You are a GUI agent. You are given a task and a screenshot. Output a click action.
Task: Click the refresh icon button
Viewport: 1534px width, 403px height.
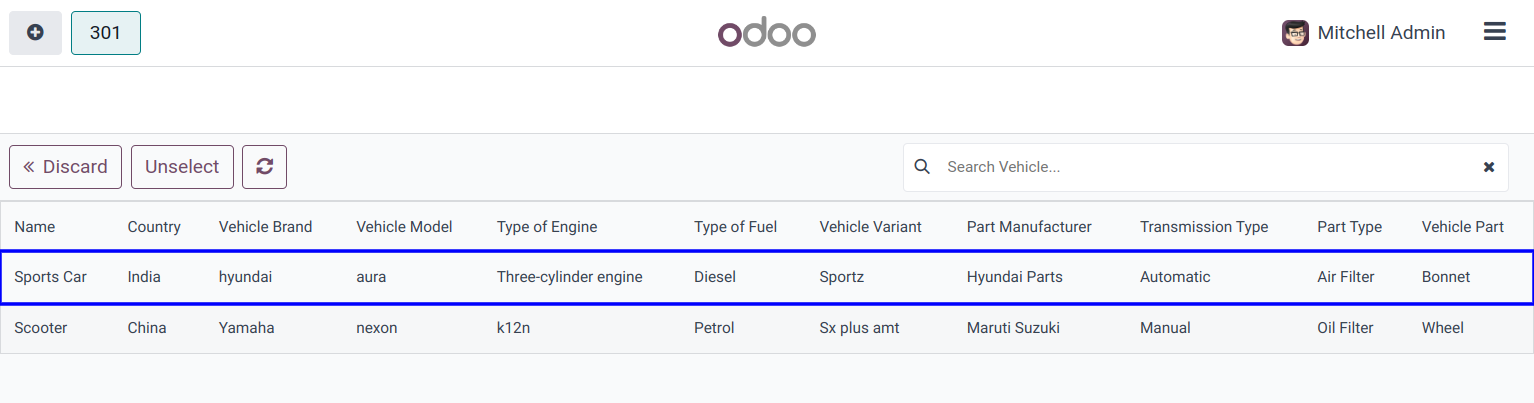264,167
